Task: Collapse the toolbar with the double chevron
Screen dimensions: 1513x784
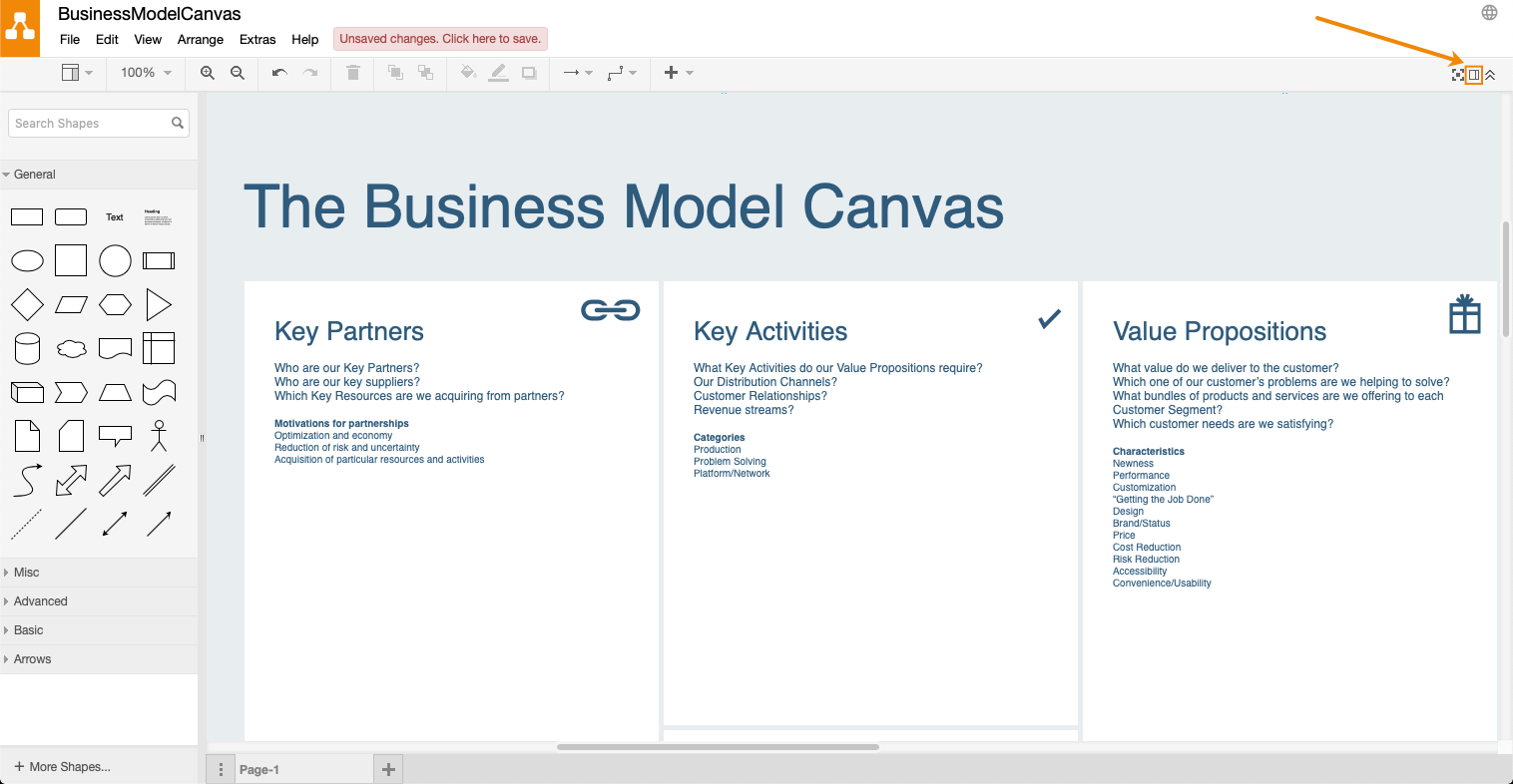Action: 1489,74
